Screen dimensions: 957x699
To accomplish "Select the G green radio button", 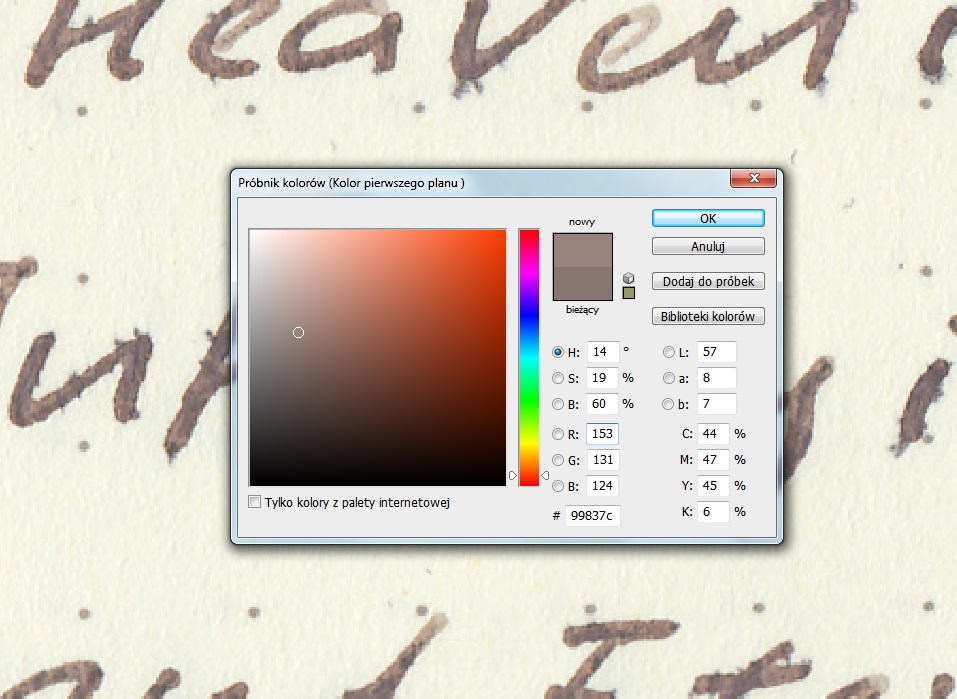I will click(559, 460).
